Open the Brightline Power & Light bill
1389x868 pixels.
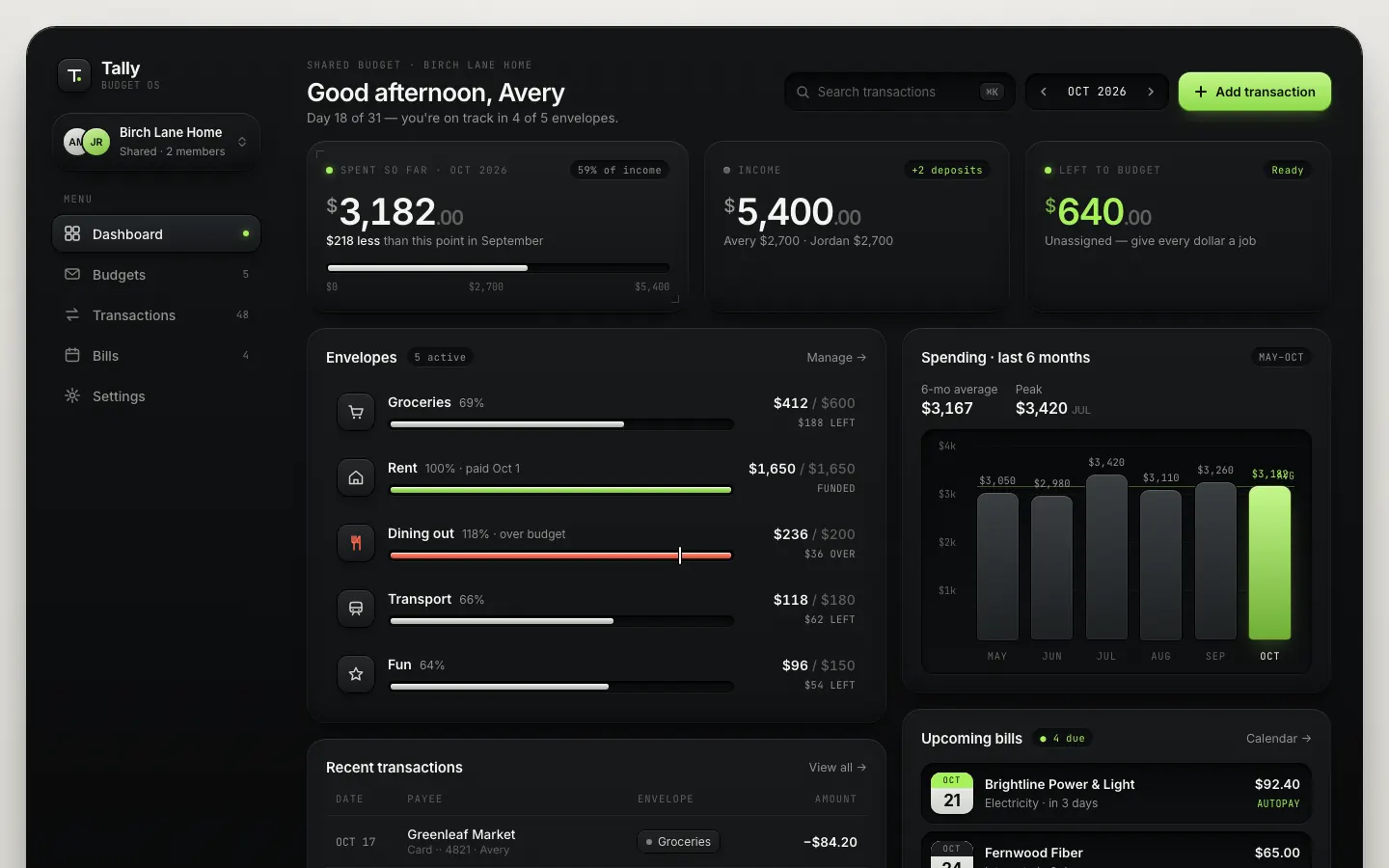(x=1116, y=793)
